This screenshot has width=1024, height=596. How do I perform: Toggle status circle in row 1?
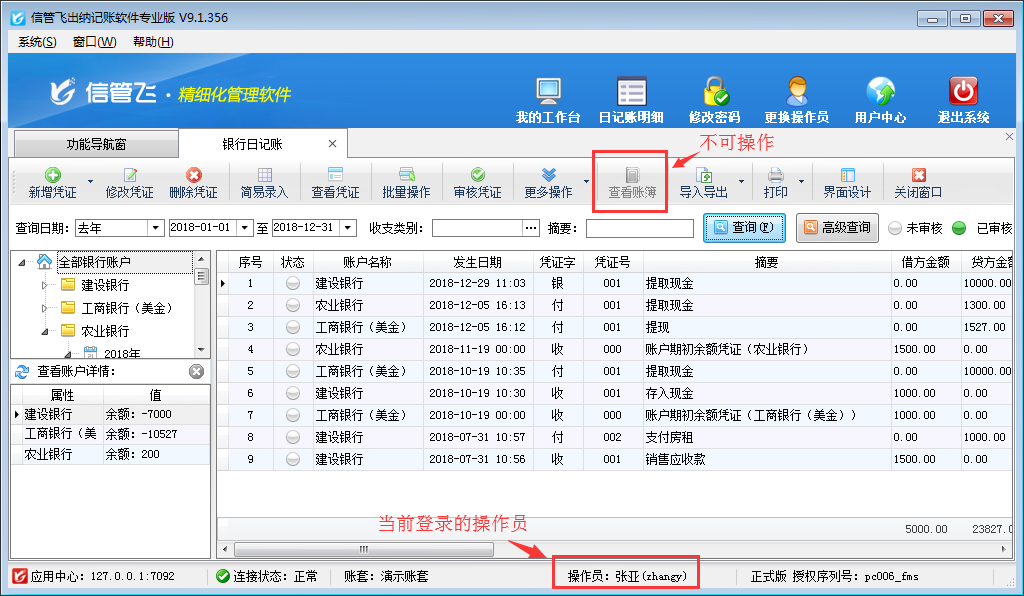point(293,284)
